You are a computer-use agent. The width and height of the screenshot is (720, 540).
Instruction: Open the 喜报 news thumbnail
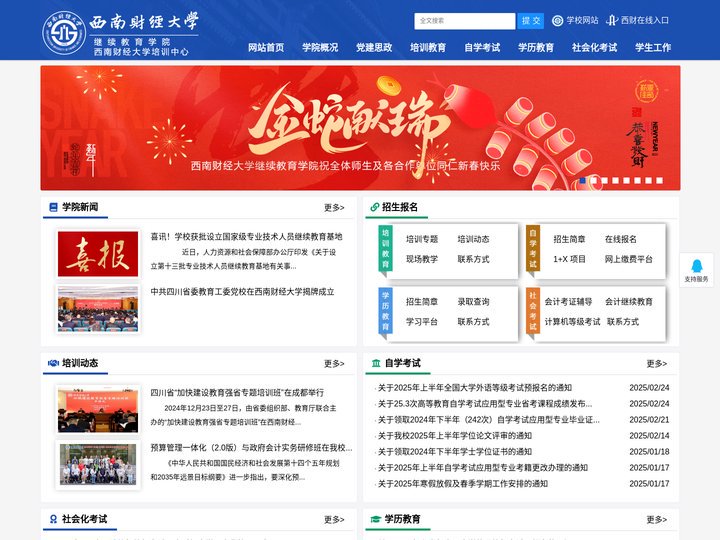coord(98,254)
